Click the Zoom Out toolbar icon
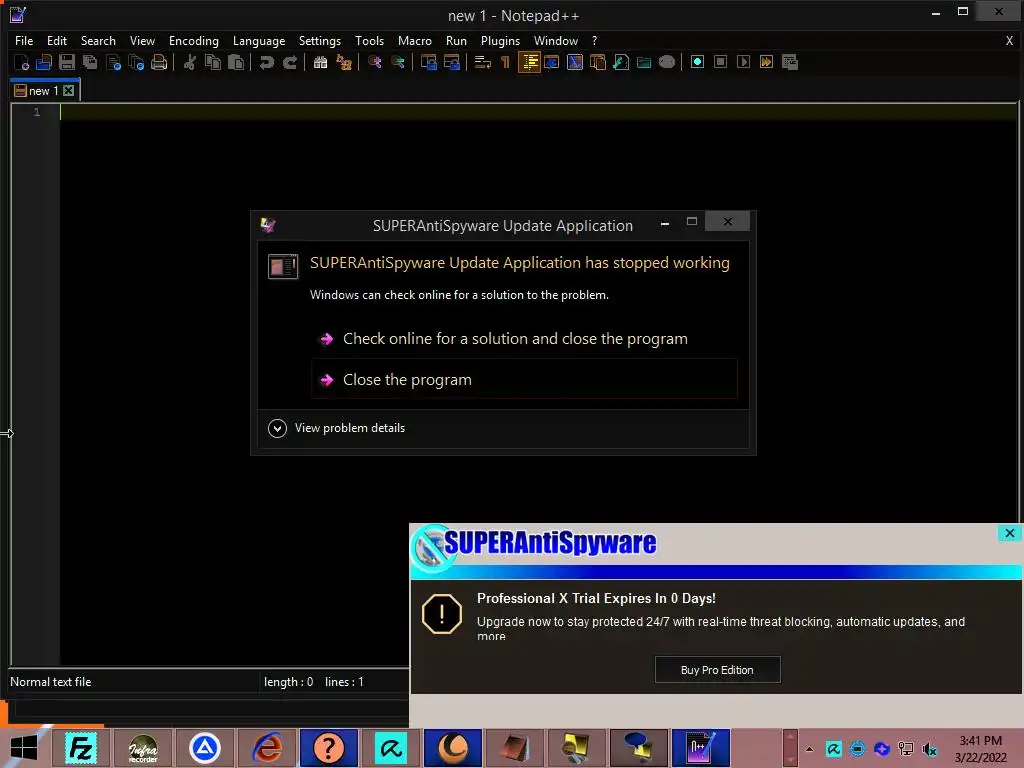The width and height of the screenshot is (1024, 768). (398, 63)
